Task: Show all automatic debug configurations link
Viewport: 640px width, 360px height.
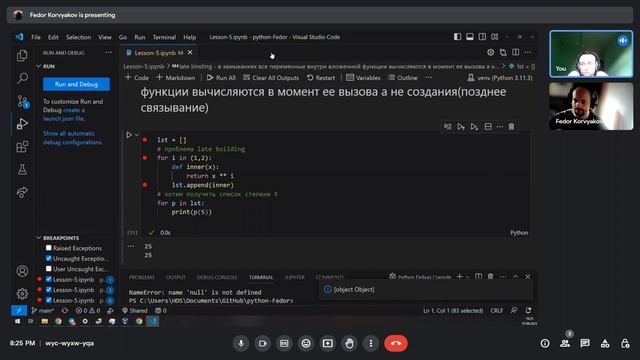Action: tap(73, 138)
